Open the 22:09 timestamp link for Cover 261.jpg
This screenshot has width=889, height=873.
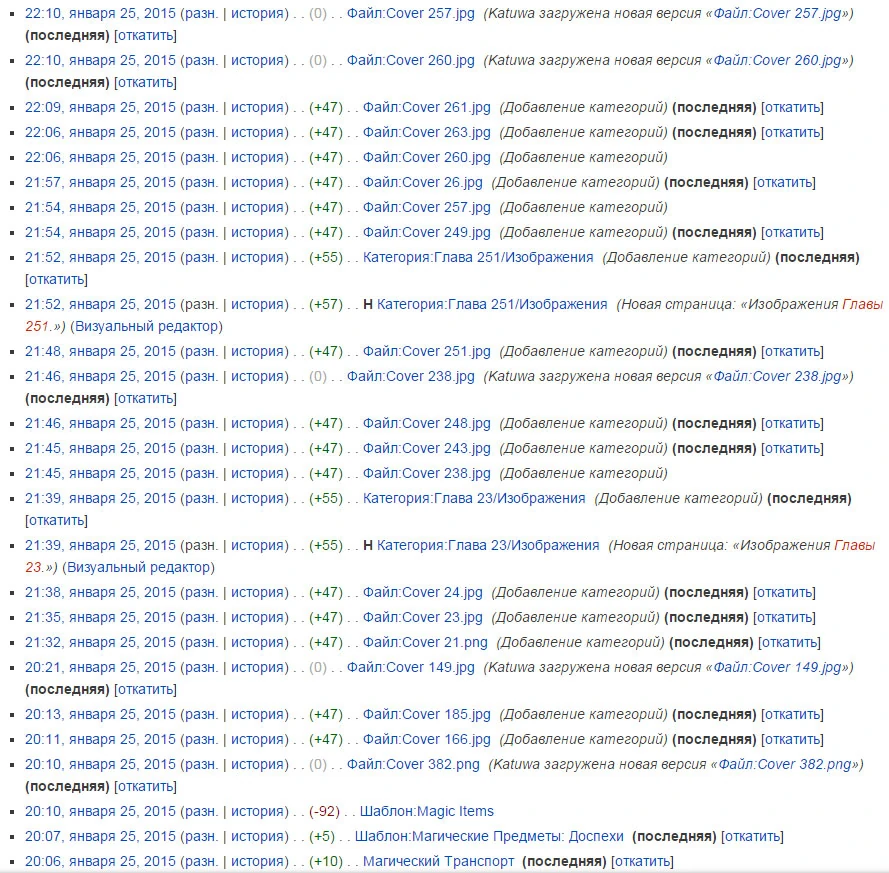[100, 107]
